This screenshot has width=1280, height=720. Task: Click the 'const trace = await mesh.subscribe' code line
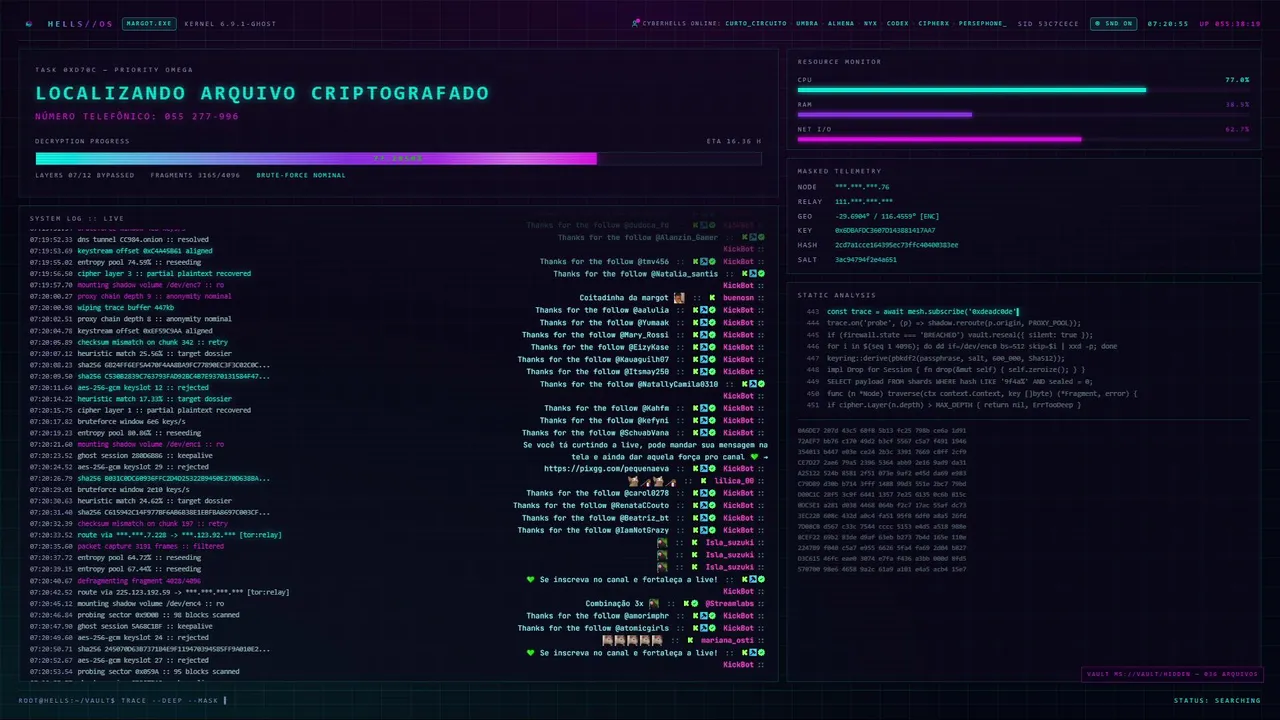pyautogui.click(x=921, y=312)
